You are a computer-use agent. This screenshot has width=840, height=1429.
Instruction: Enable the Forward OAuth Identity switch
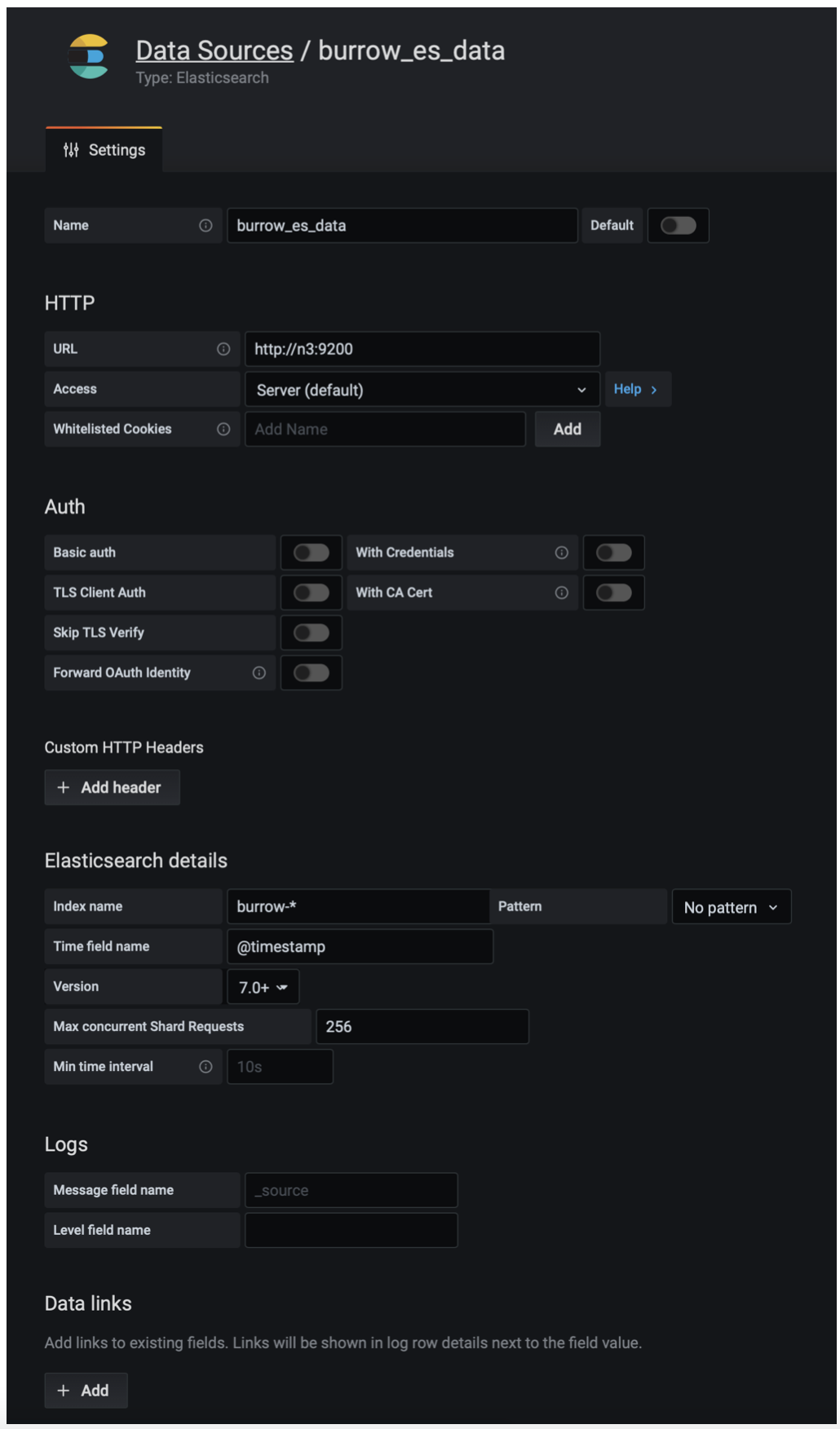[x=312, y=673]
